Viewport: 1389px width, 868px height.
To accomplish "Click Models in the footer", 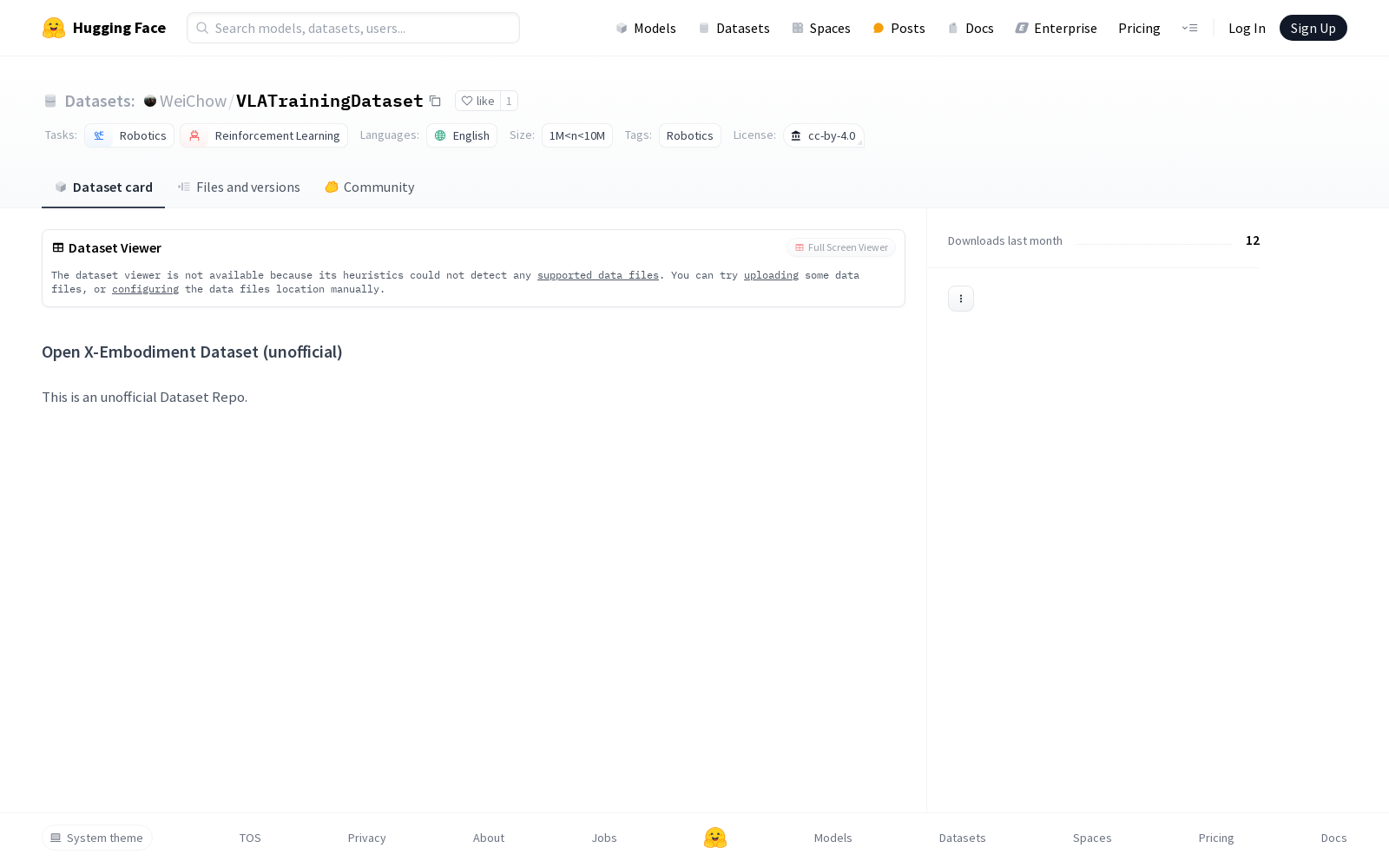I will (x=833, y=838).
